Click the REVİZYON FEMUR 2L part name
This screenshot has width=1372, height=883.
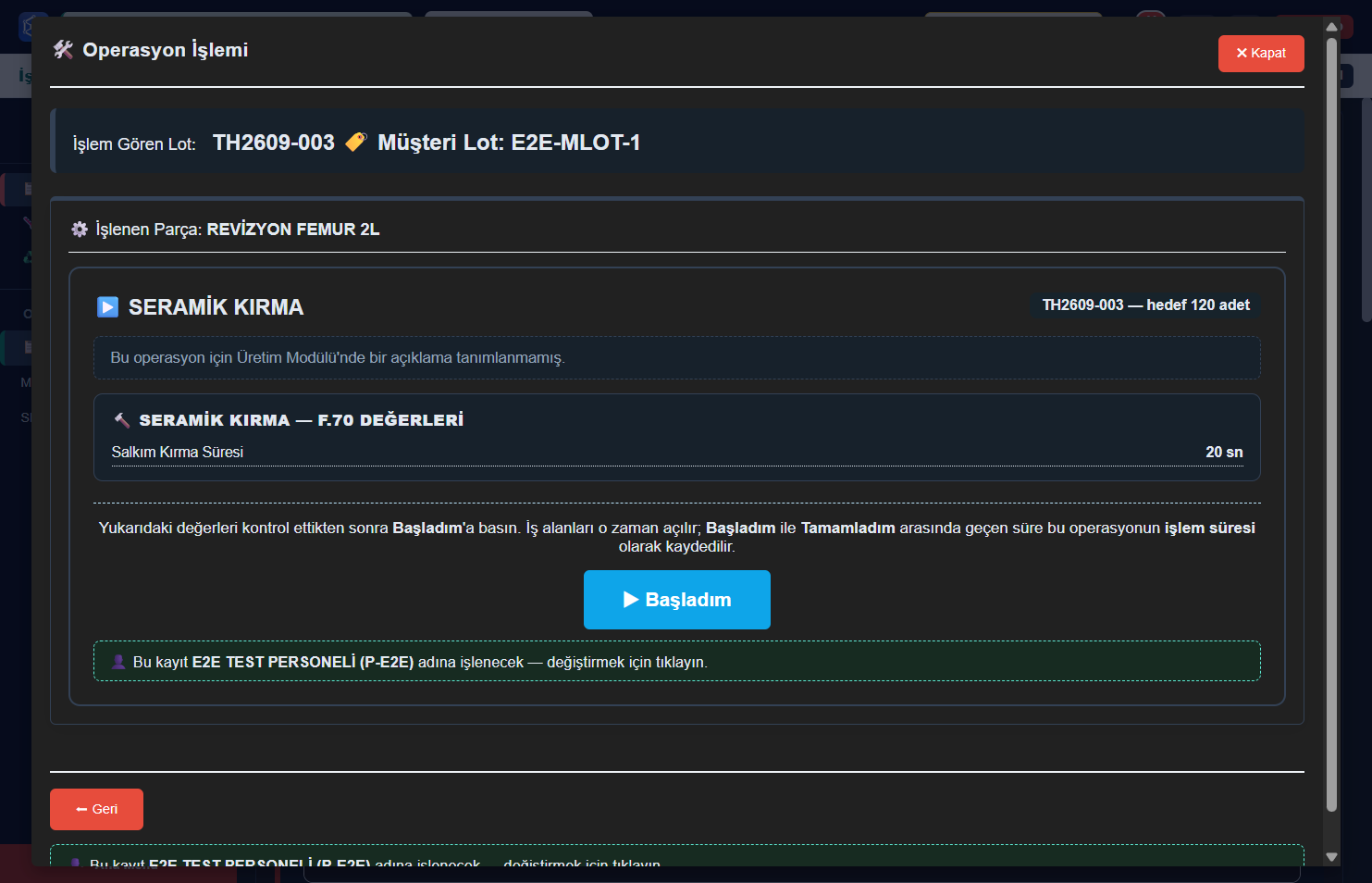coord(293,230)
